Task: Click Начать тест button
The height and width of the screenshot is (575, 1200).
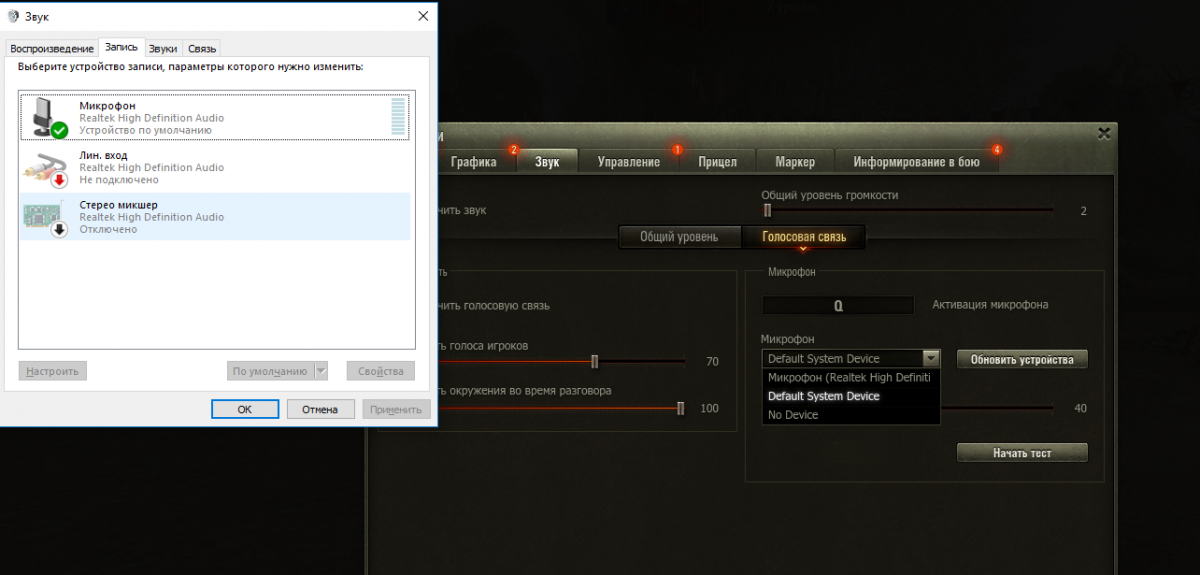Action: [x=1022, y=453]
